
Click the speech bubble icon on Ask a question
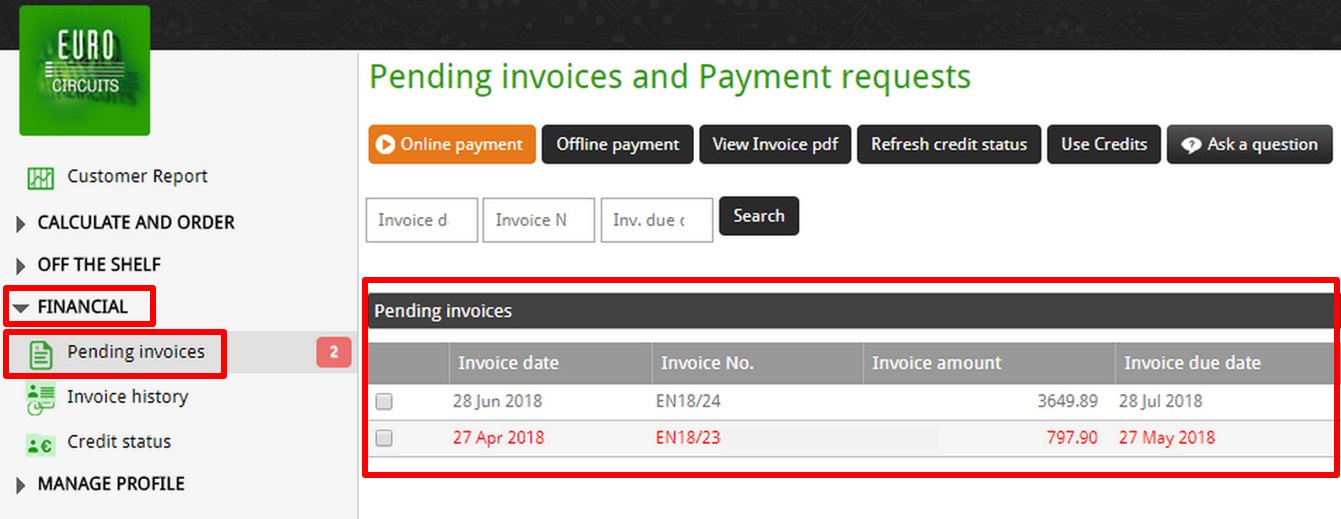[1191, 145]
